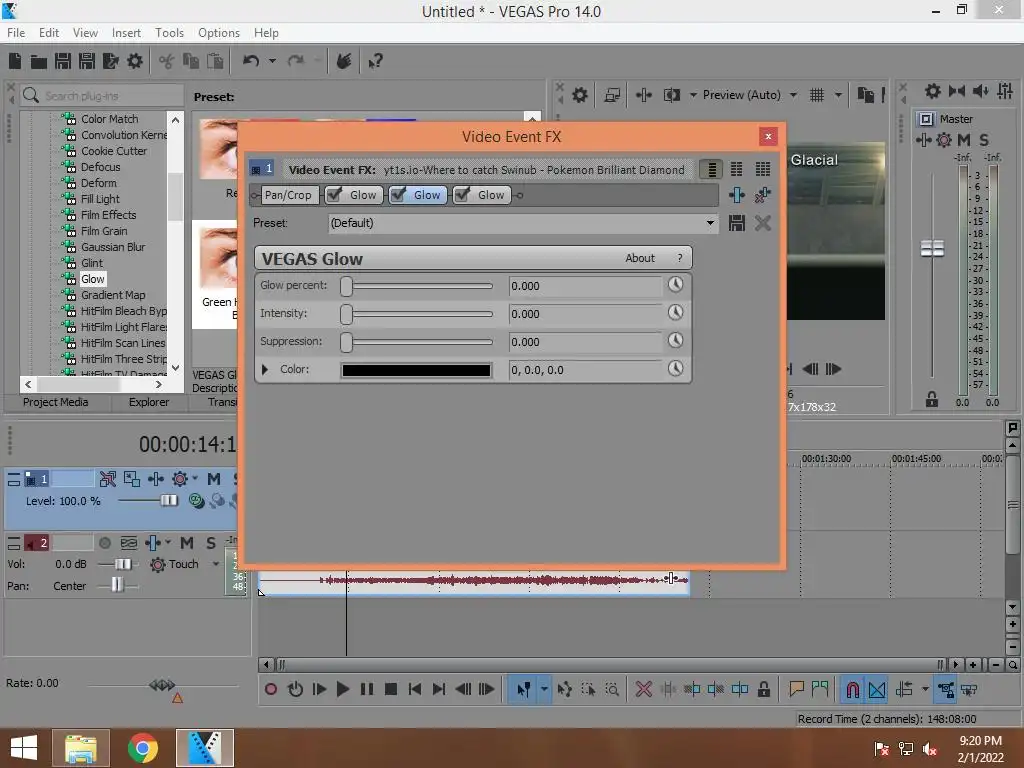This screenshot has width=1024, height=768.
Task: Toggle Mute on video track 1
Action: 214,479
